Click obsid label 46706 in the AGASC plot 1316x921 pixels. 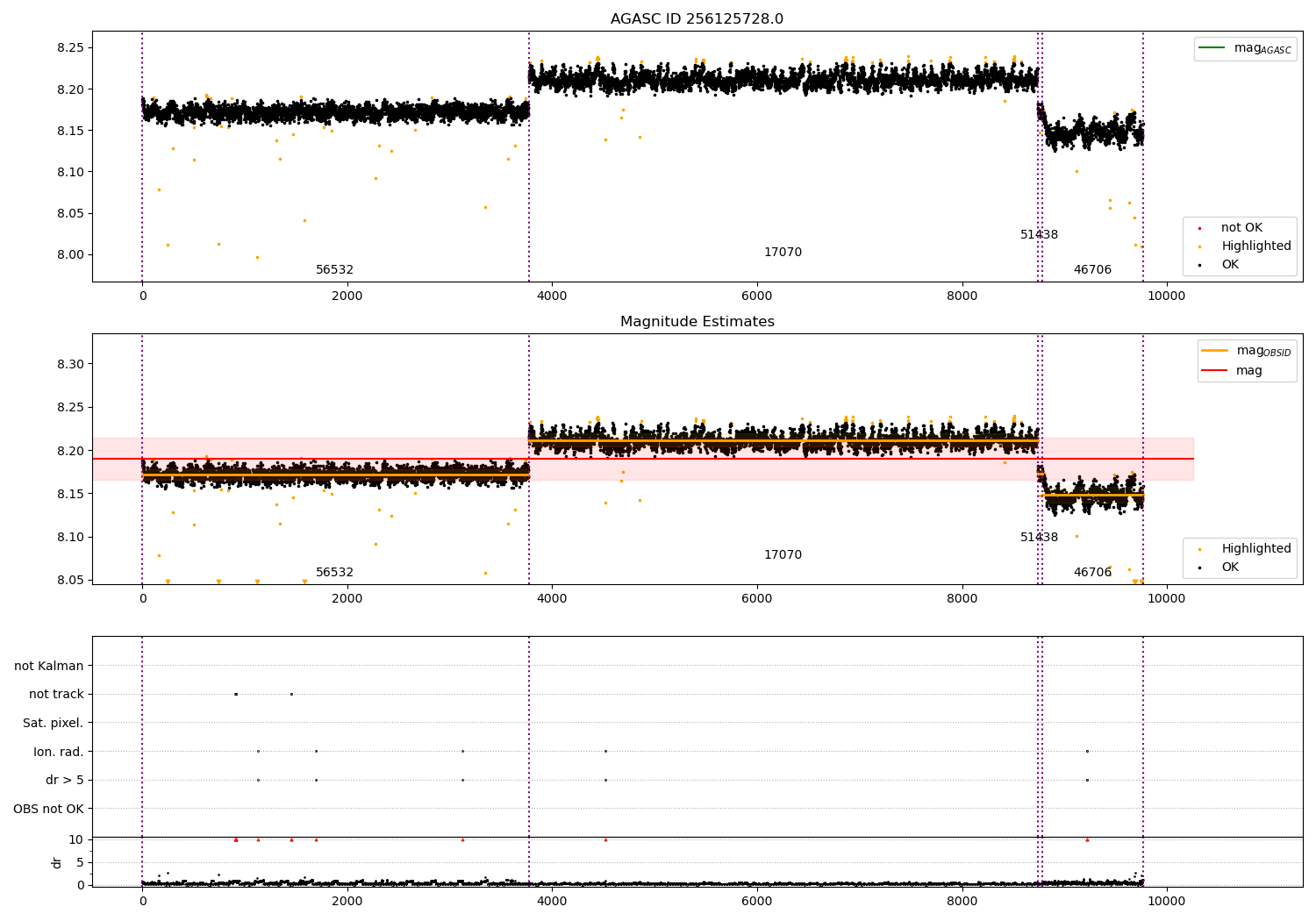coord(1092,270)
